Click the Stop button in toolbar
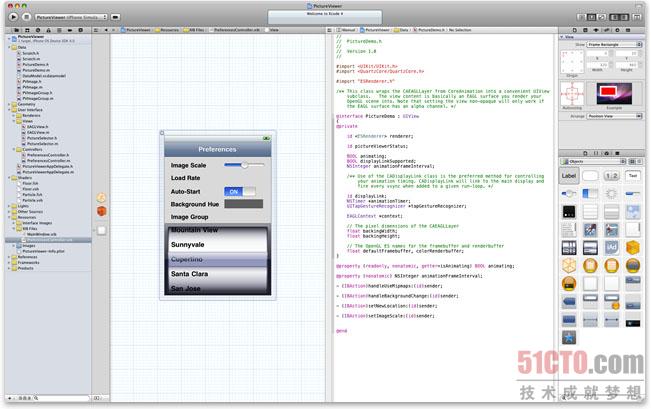Viewport: 651px width, 409px height. (x=26, y=17)
